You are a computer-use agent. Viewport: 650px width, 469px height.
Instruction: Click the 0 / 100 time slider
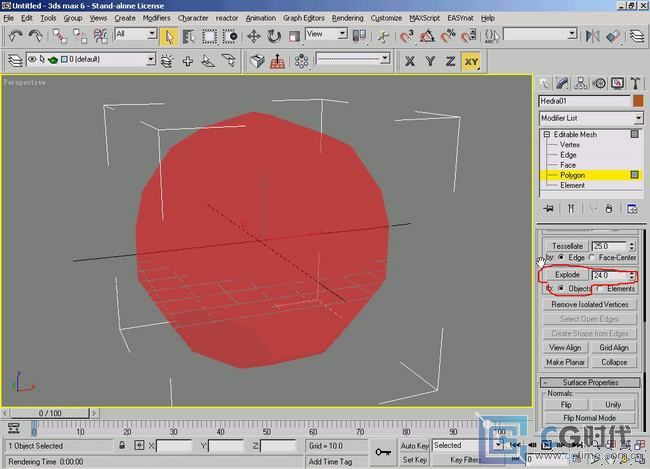pyautogui.click(x=50, y=413)
